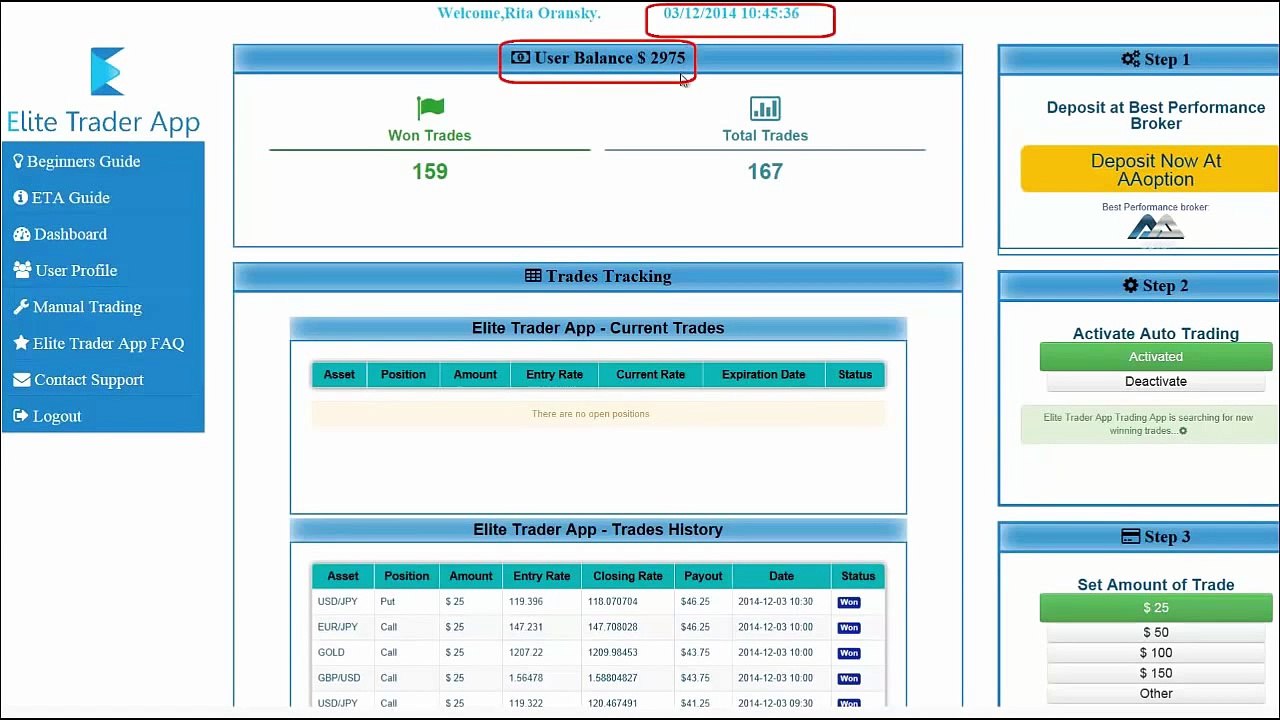
Task: Click the table icon beside Trades Tracking
Action: (x=533, y=276)
